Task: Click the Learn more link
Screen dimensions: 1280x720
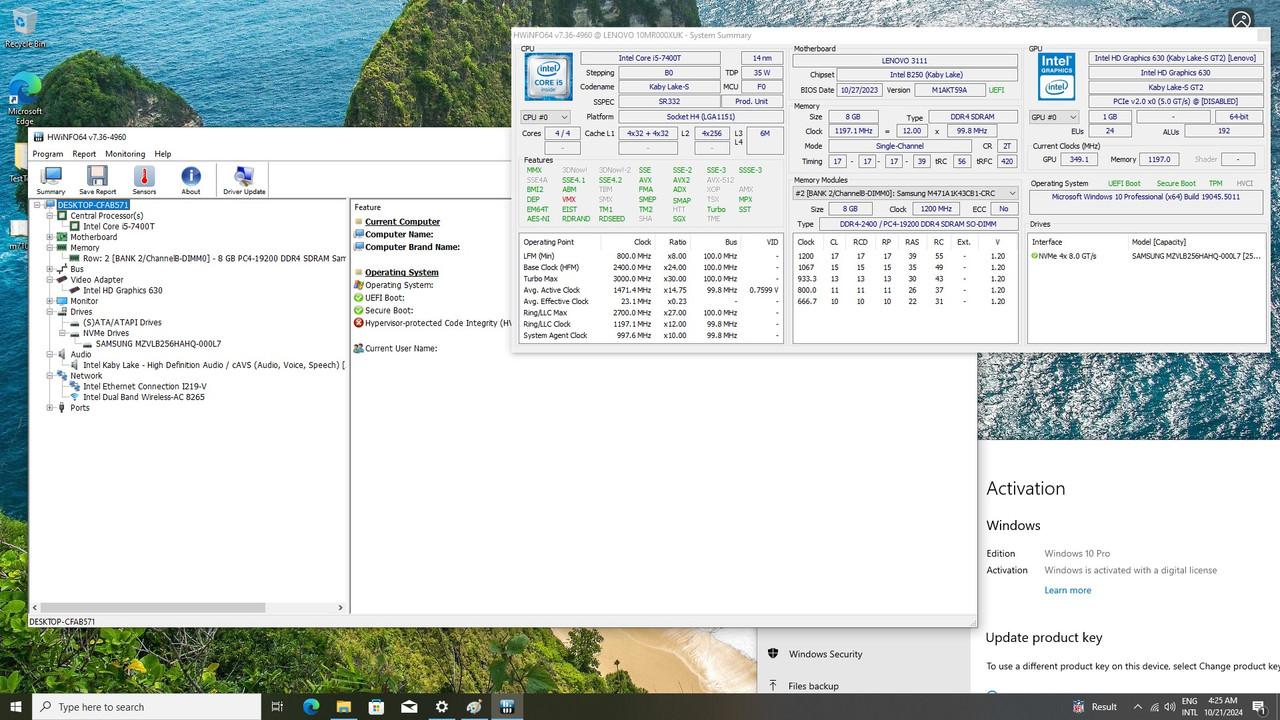Action: pyautogui.click(x=1068, y=590)
